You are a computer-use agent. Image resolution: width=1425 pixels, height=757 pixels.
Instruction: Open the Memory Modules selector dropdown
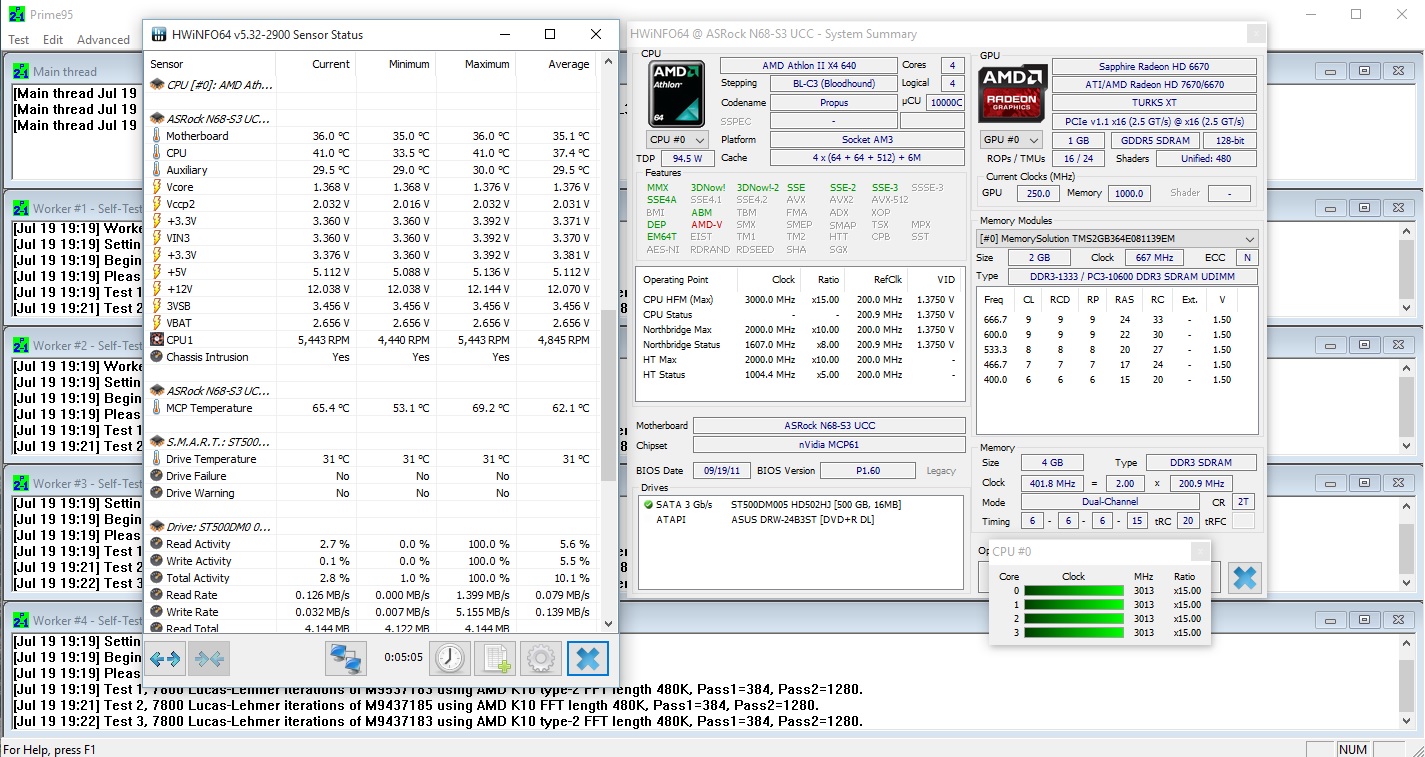[x=1117, y=238]
